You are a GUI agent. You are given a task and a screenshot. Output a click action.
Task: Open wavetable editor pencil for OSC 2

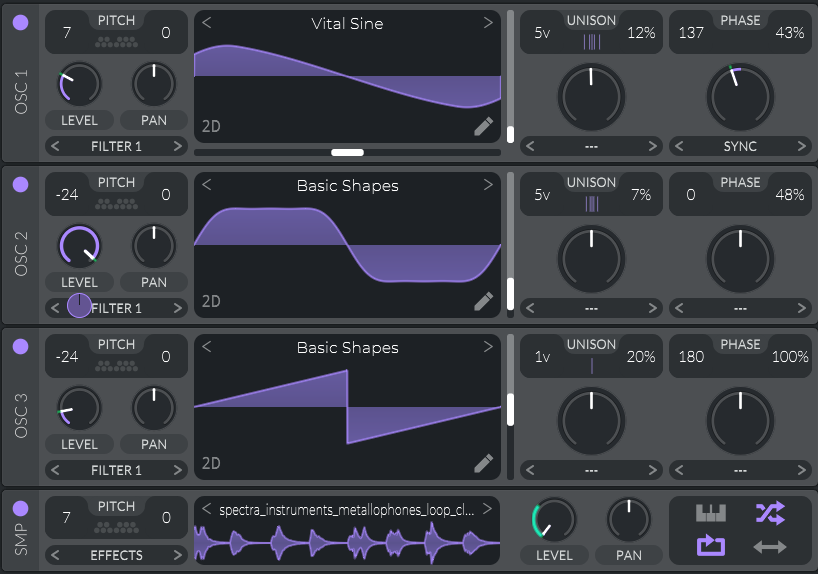pyautogui.click(x=484, y=301)
